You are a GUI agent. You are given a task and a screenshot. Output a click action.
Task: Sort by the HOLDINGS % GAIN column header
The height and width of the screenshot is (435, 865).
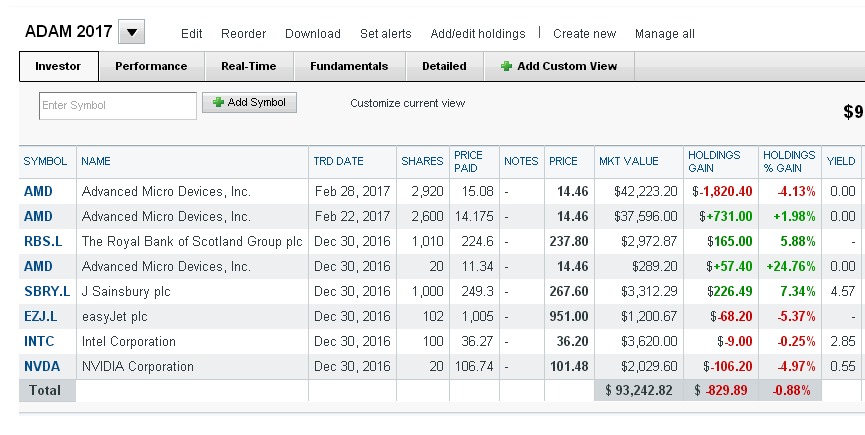click(789, 162)
